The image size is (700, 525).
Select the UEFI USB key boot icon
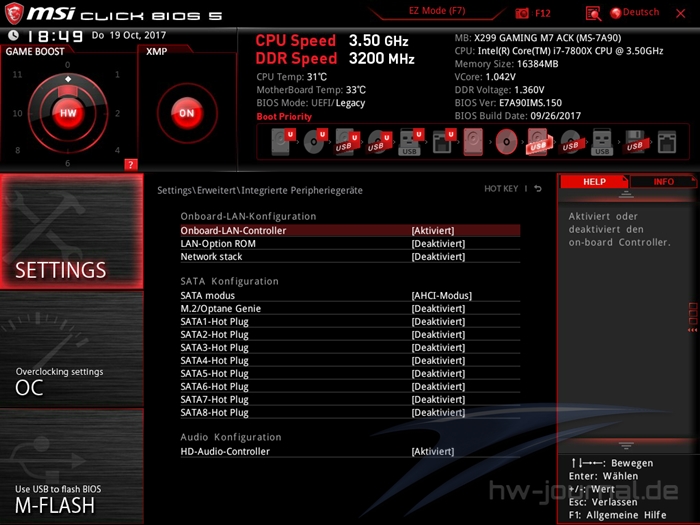coord(411,142)
